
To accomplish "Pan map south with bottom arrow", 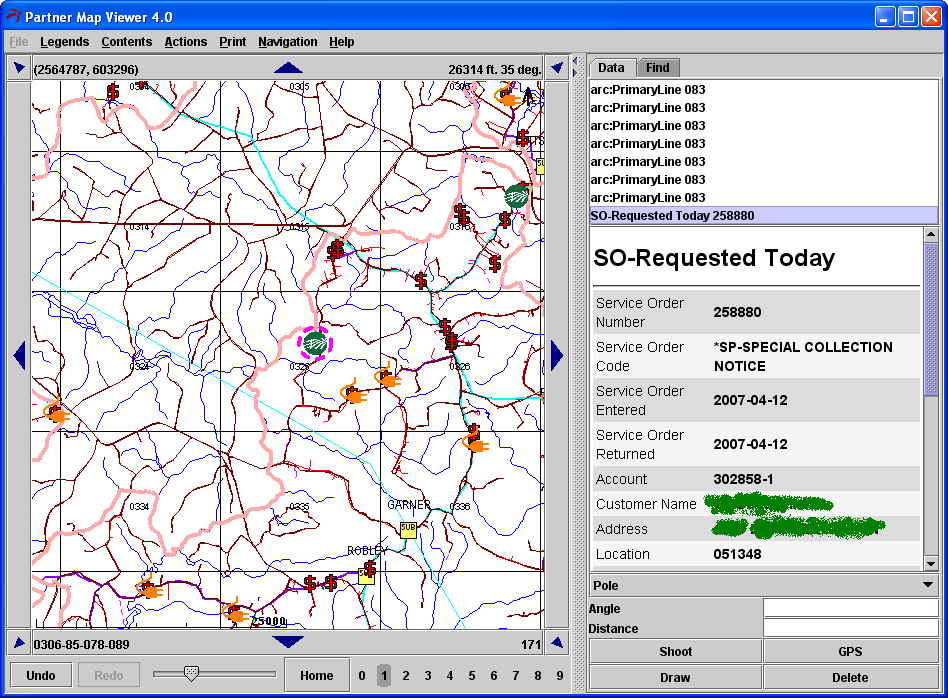I will pos(288,642).
